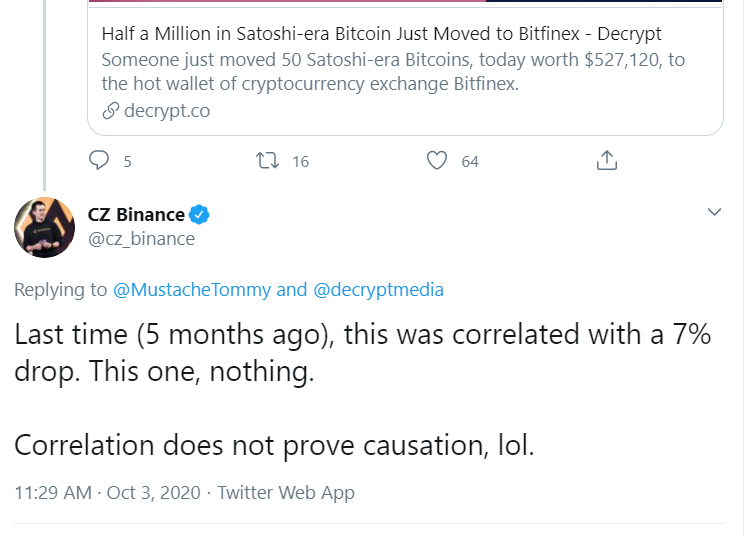Click the decrypt.co domain text
The image size is (753, 536).
[x=166, y=111]
